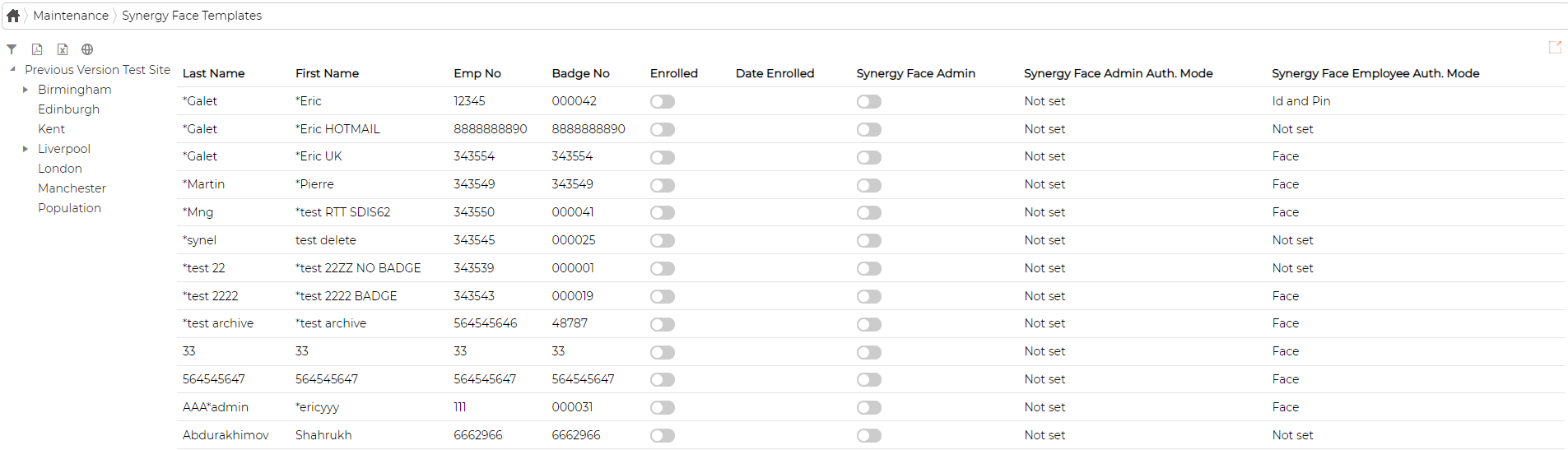This screenshot has height=450, width=1568.
Task: Sort by the Last Name column header
Action: click(x=214, y=73)
